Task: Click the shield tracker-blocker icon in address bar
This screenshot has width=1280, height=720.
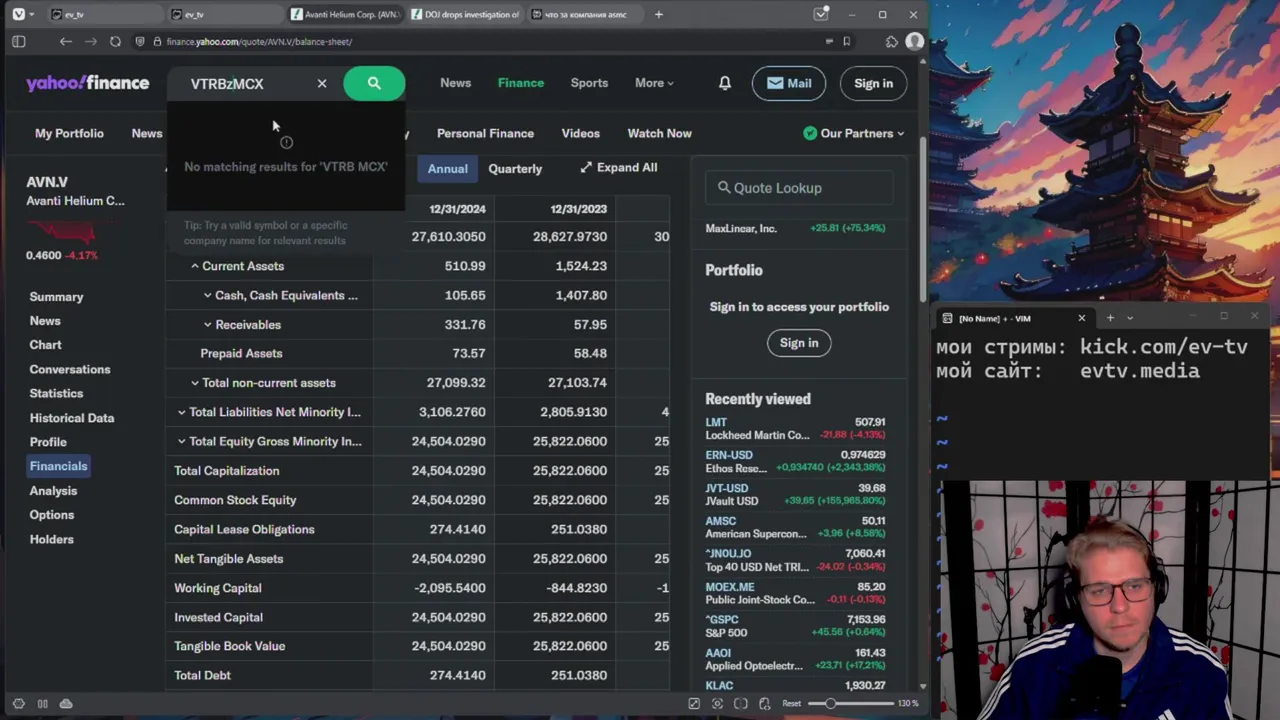Action: pos(141,42)
